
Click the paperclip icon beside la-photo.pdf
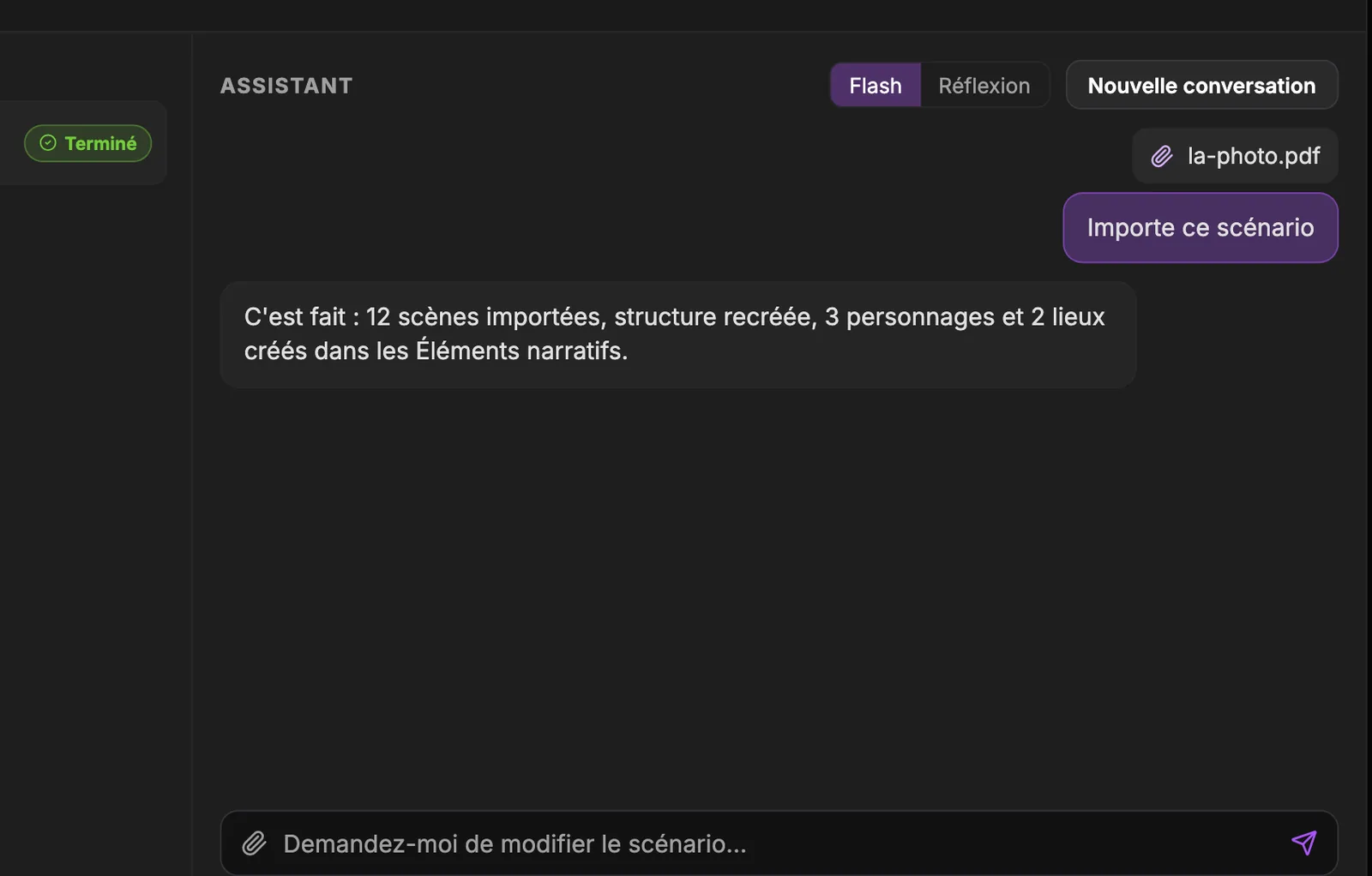coord(1162,156)
